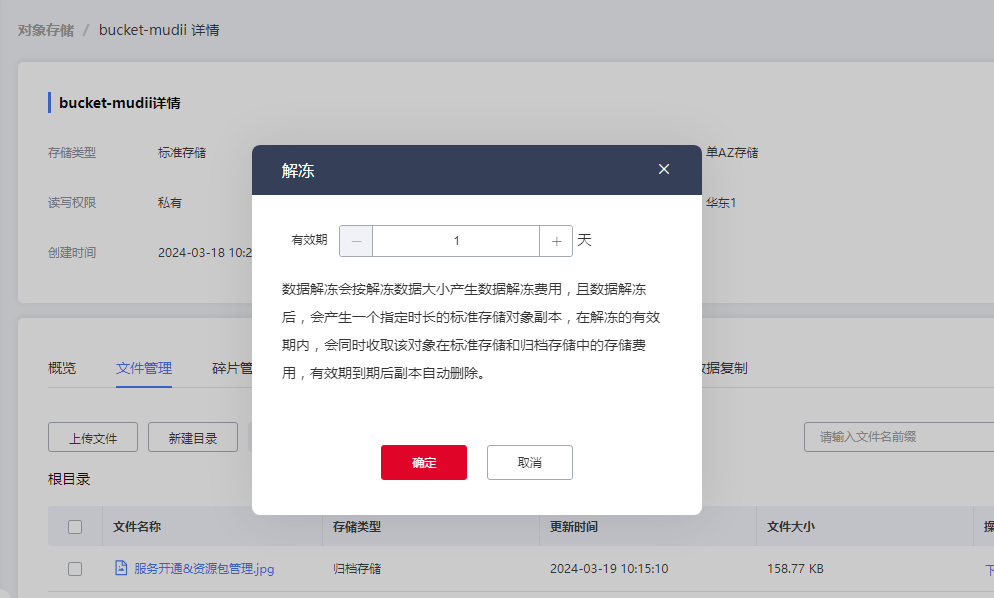Click the file name prefix search field
Viewport: 994px width, 598px height.
pos(899,437)
